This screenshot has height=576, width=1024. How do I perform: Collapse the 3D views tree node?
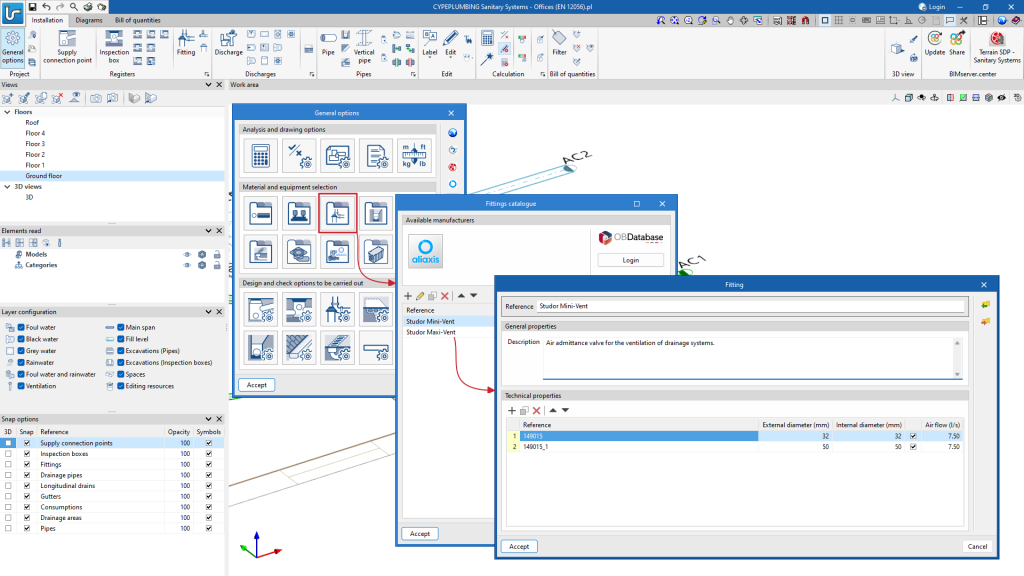[7, 187]
